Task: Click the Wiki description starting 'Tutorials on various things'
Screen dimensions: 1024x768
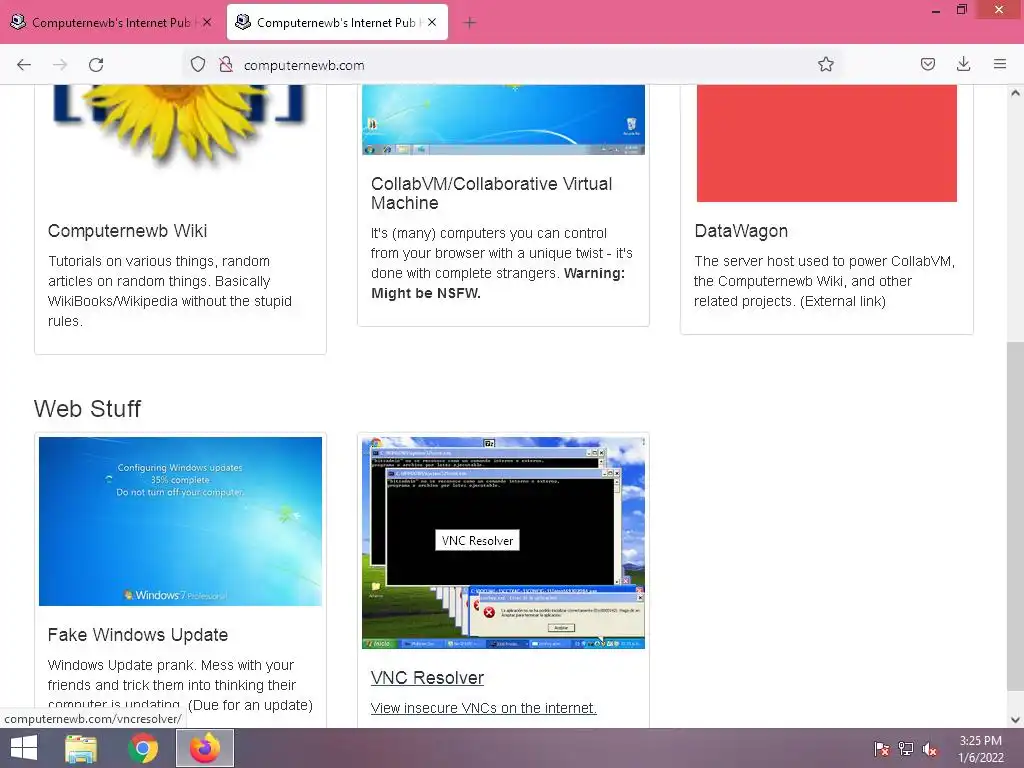Action: coord(170,291)
